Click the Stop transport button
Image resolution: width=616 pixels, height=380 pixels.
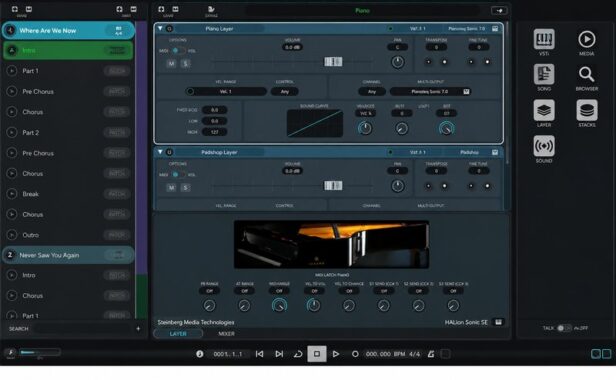point(317,354)
